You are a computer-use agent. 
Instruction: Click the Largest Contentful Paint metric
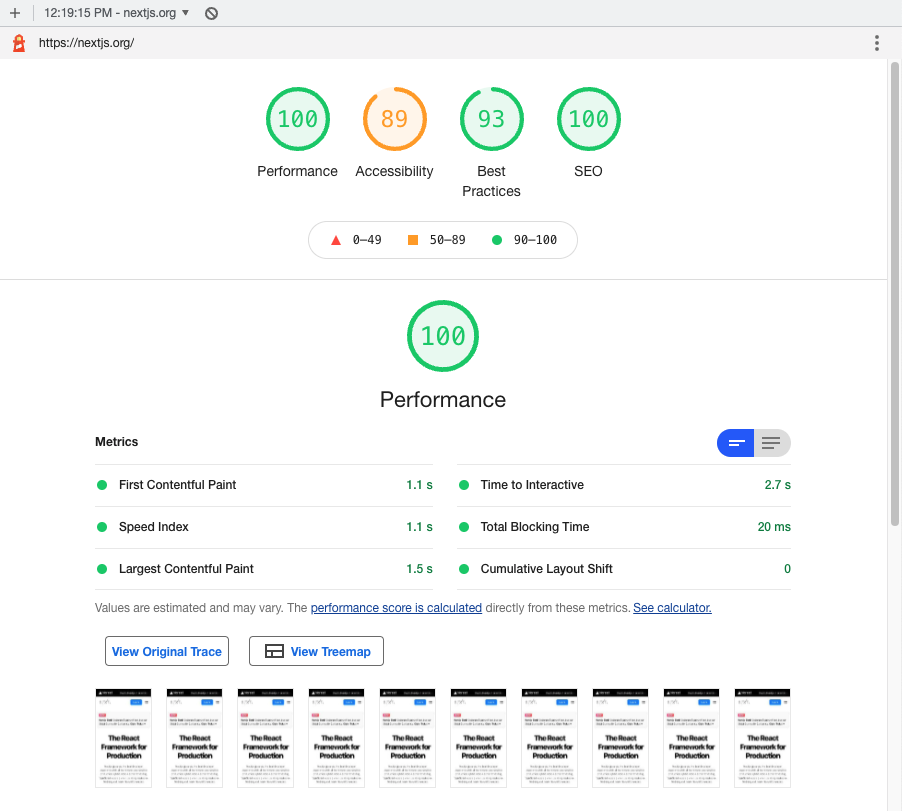[x=264, y=569]
